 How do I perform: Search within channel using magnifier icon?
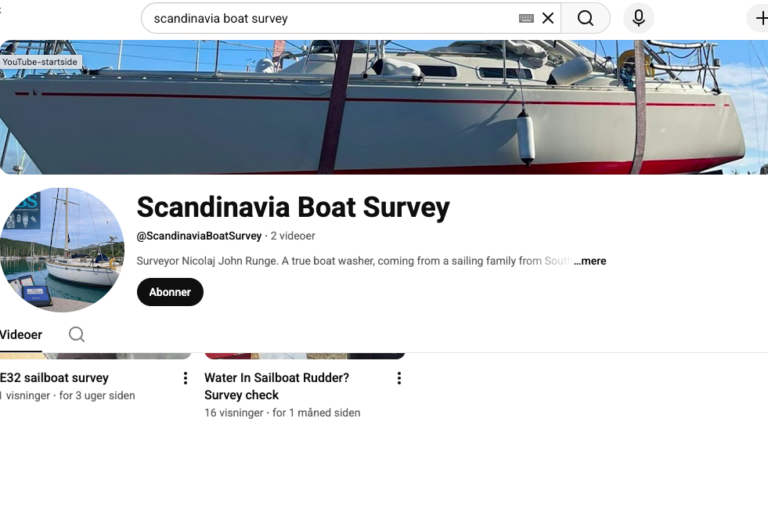pyautogui.click(x=76, y=335)
